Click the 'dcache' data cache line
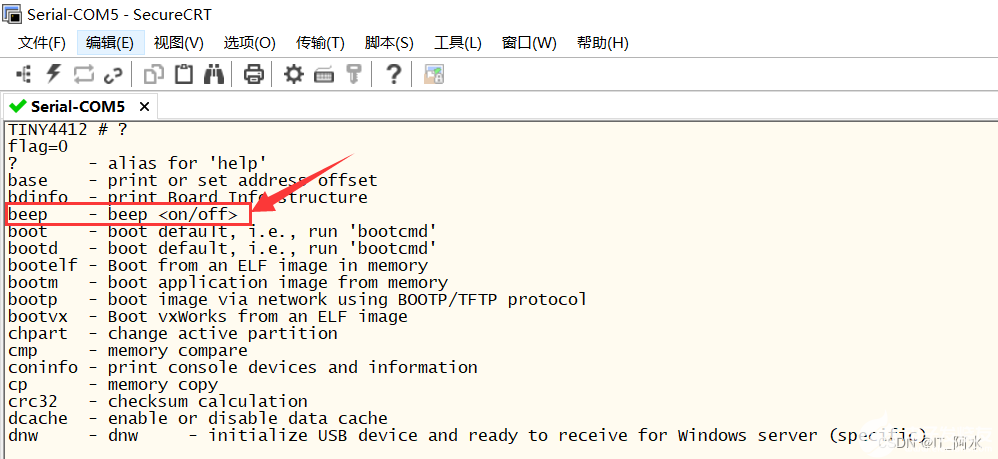This screenshot has height=459, width=998. click(197, 418)
